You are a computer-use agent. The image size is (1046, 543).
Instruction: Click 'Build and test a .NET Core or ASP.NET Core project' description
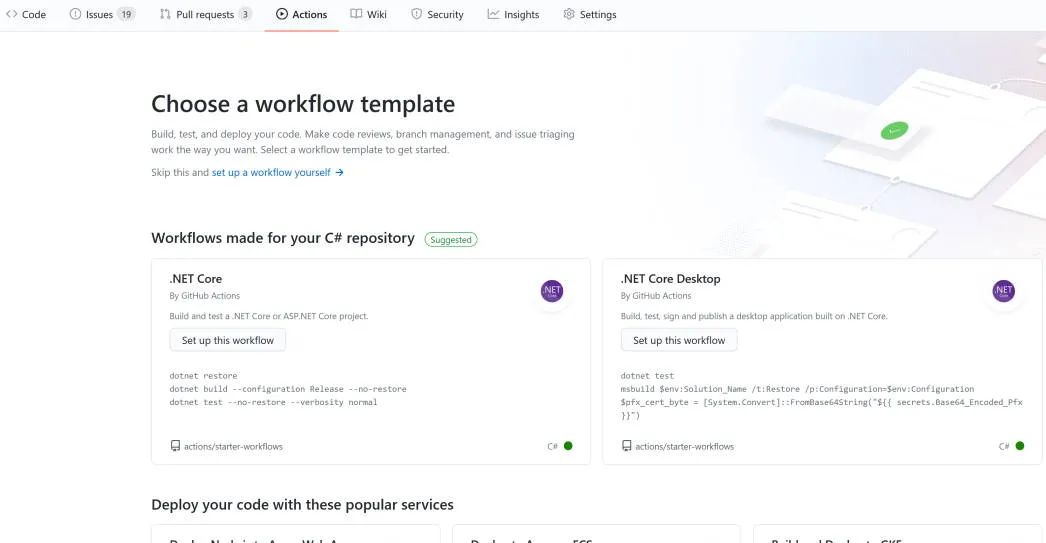269,316
